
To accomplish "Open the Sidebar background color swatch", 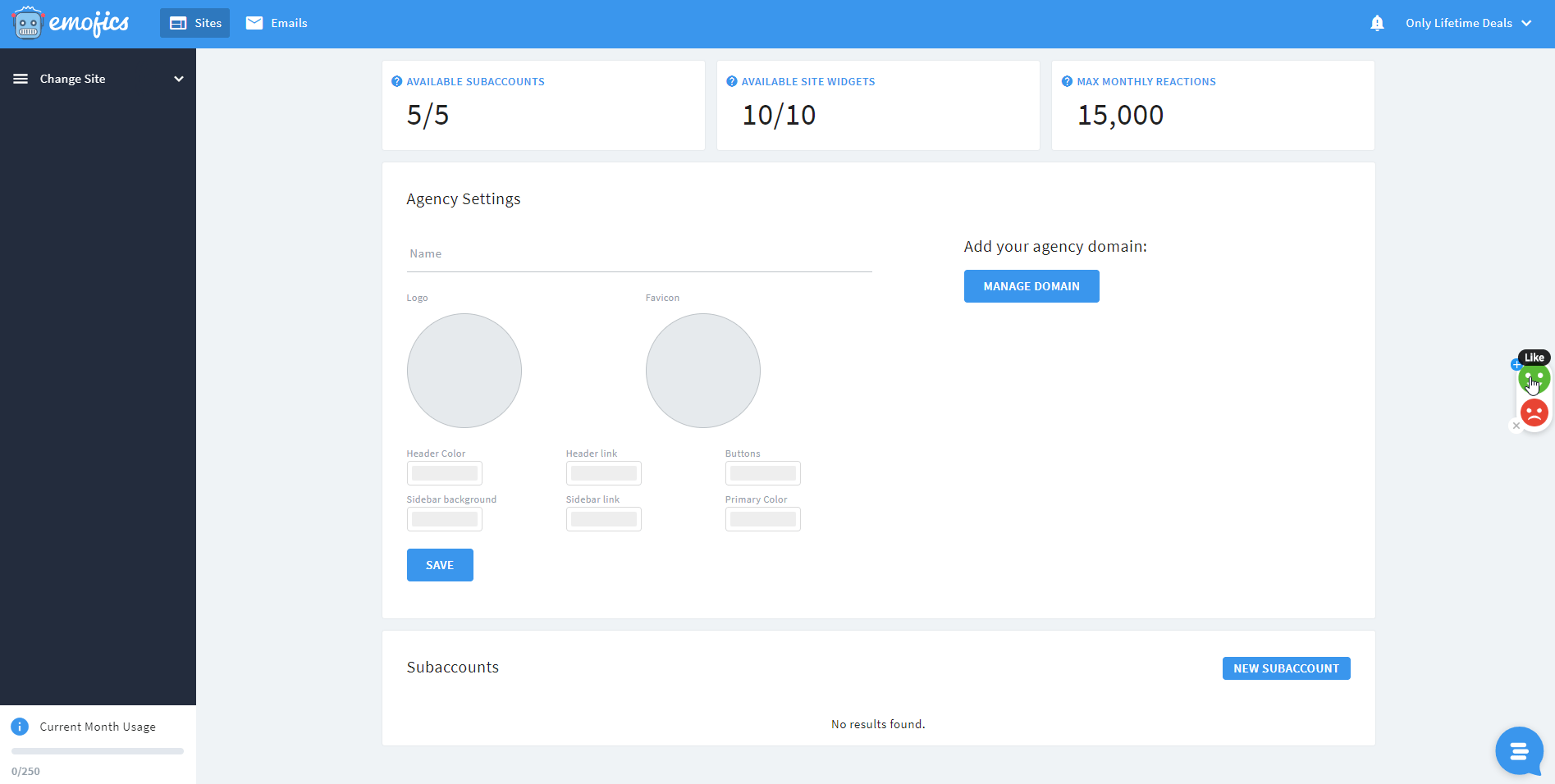I will click(444, 519).
